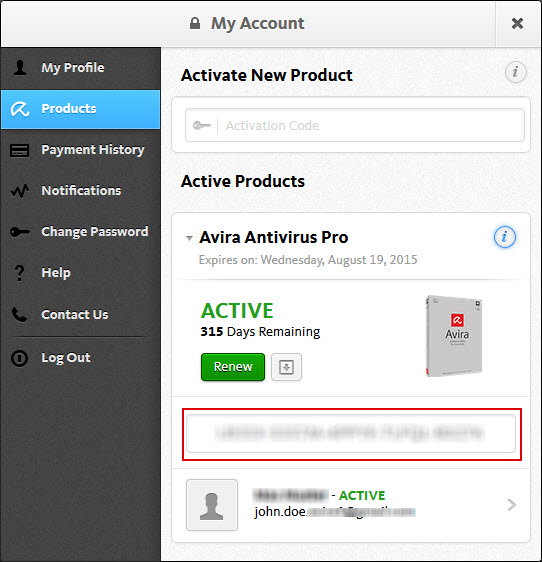Click the blue info icon for Avira Antivirus Pro
Viewport: 542px width, 562px height.
505,237
